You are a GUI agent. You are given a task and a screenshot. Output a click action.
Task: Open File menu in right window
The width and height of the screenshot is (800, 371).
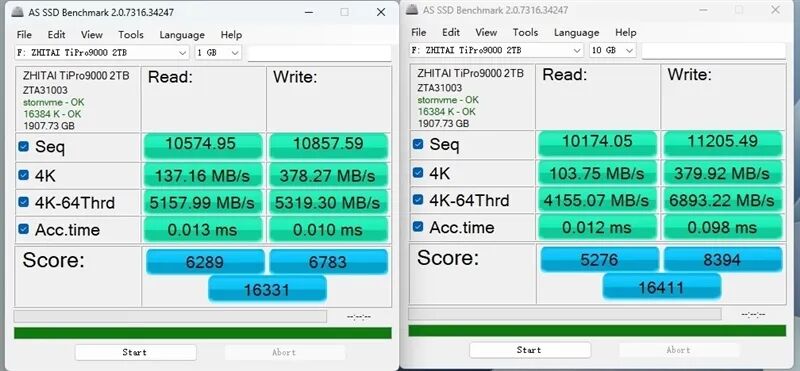click(418, 32)
